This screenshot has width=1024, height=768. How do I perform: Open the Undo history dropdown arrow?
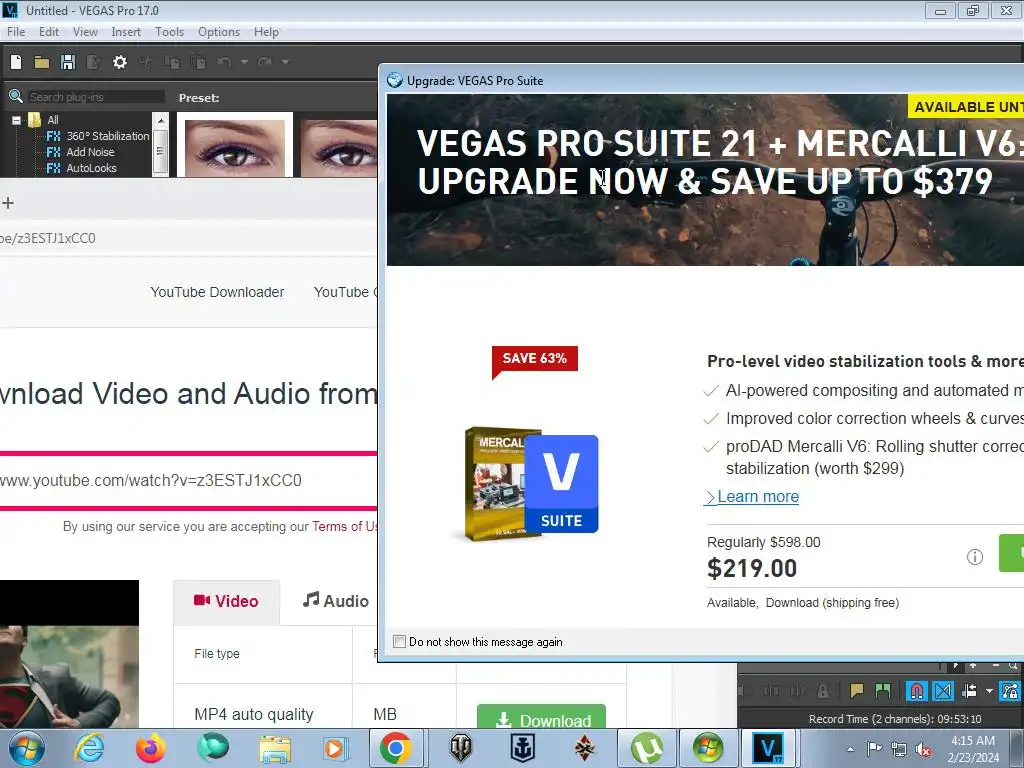pos(244,62)
